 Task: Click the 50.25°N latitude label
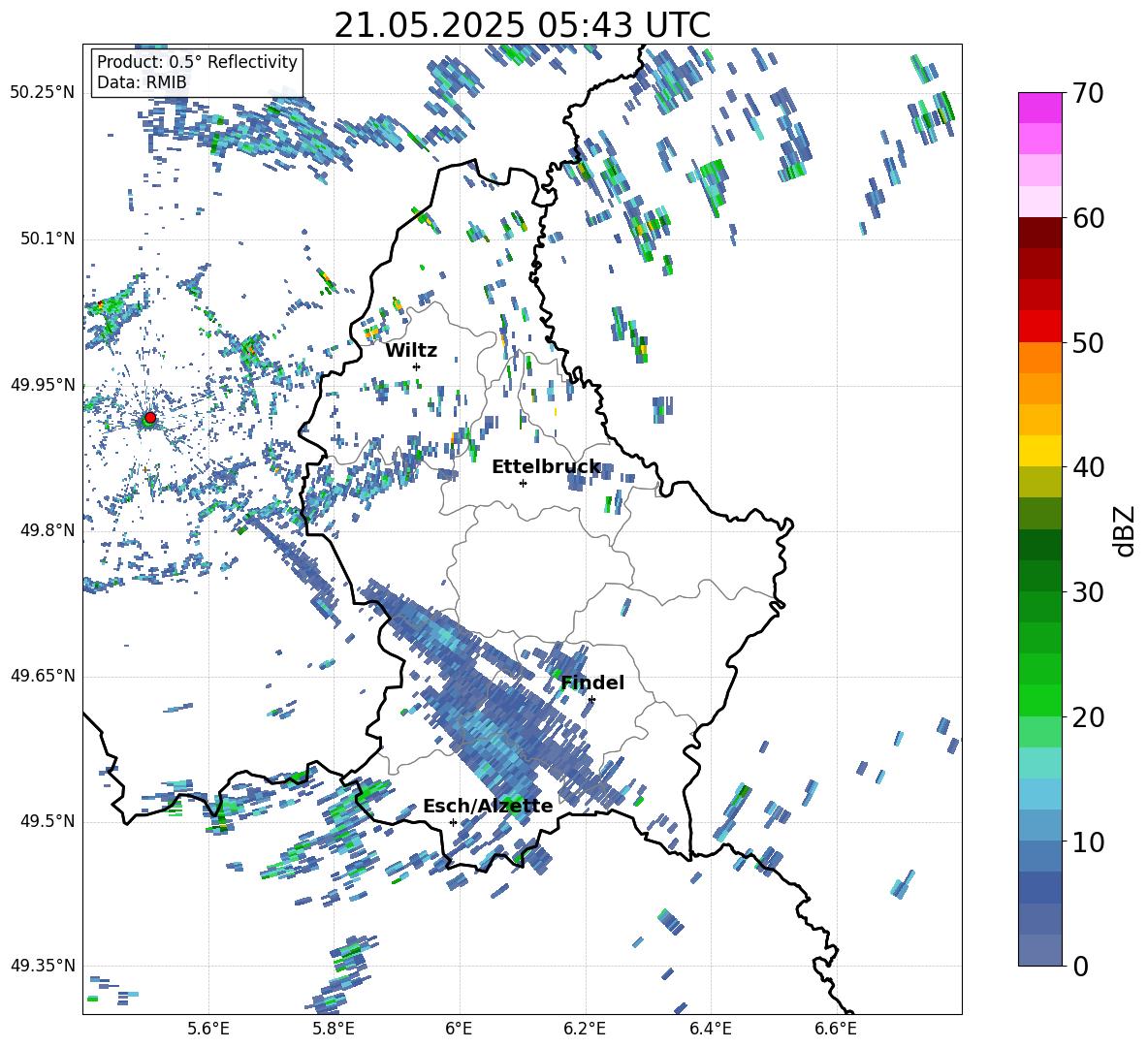pos(43,93)
